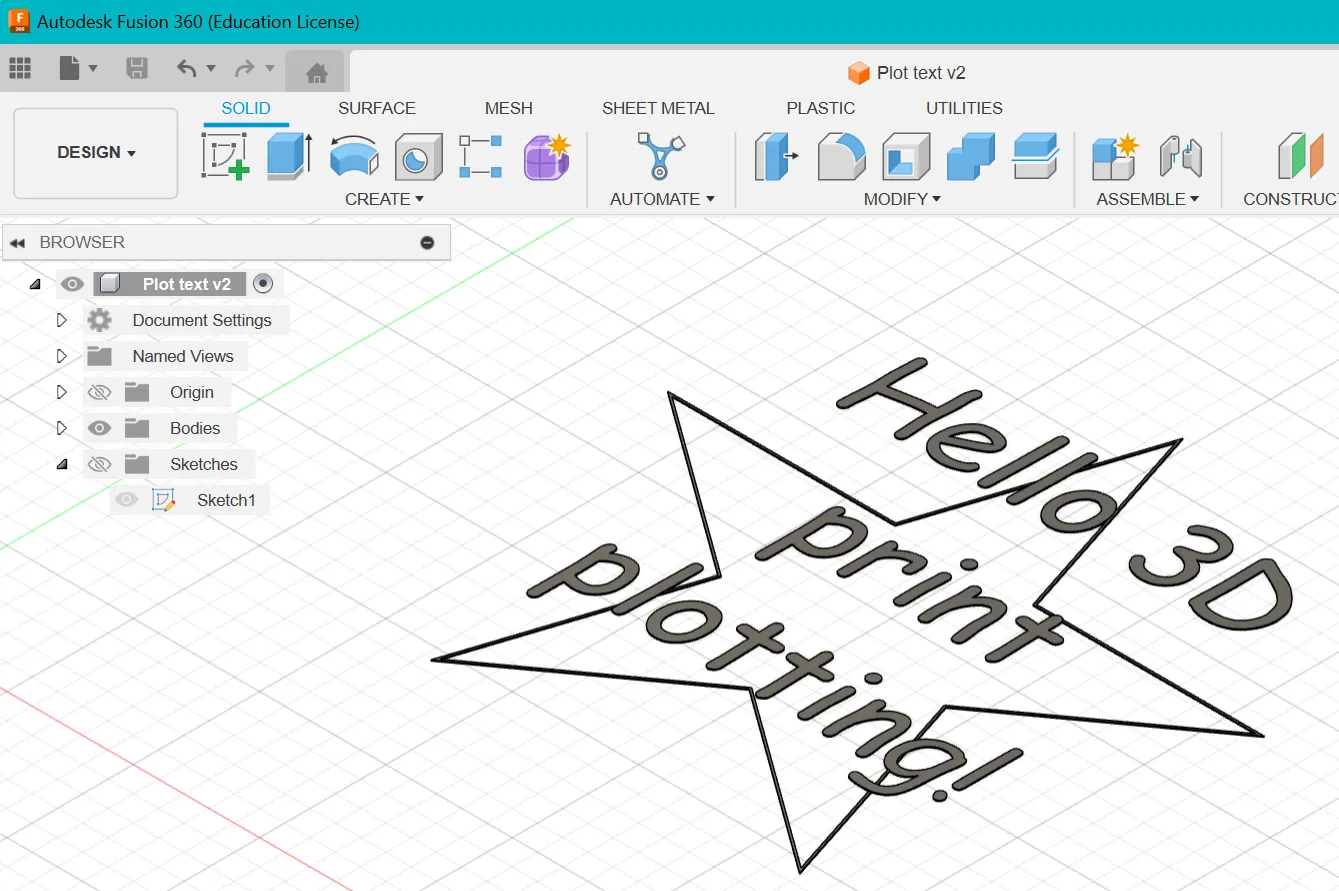
Task: Click the Document Settings gear icon
Action: click(x=99, y=320)
